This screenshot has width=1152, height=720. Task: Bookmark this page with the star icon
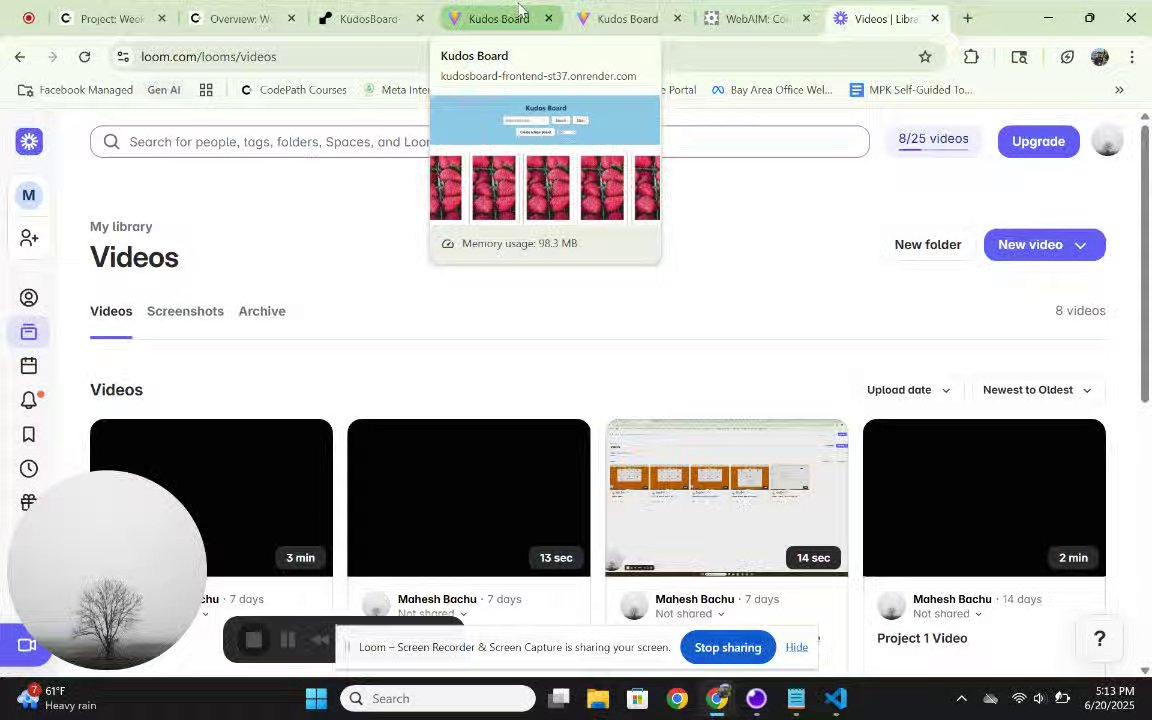click(x=925, y=57)
